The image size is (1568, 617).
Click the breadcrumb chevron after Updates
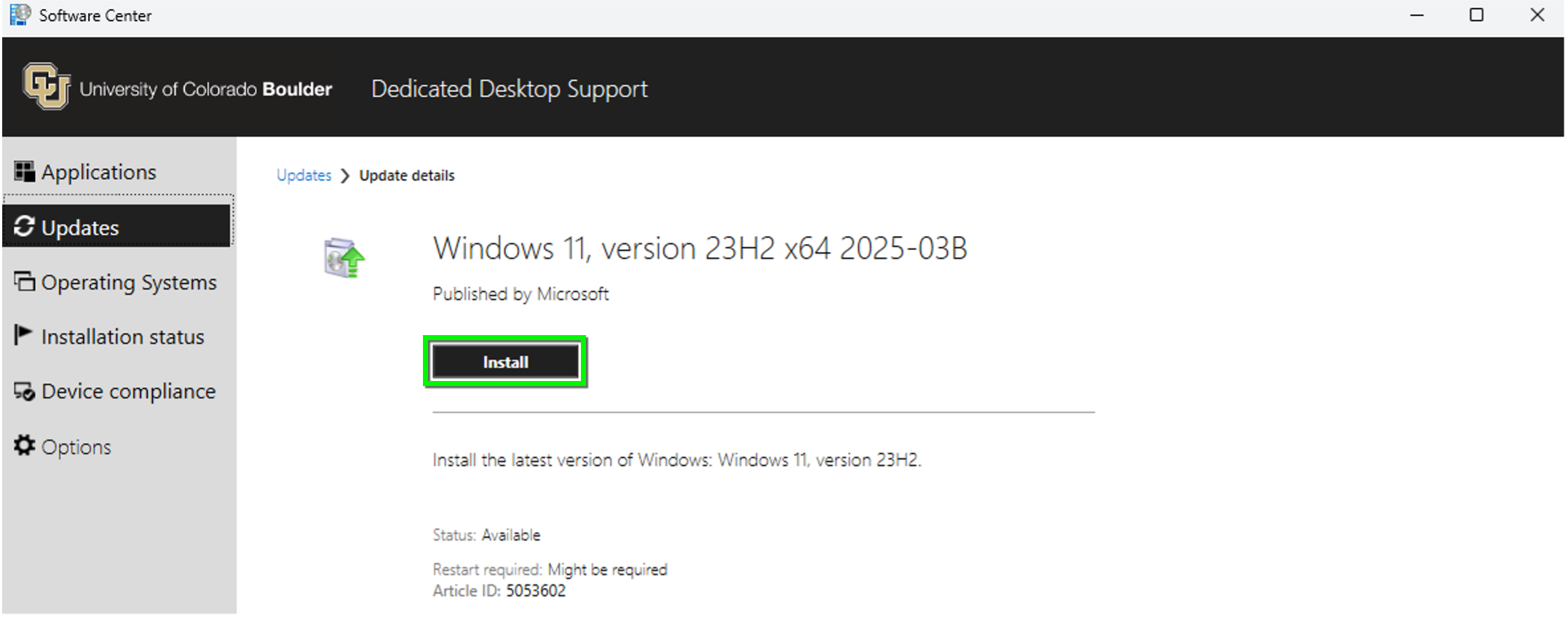coord(345,176)
